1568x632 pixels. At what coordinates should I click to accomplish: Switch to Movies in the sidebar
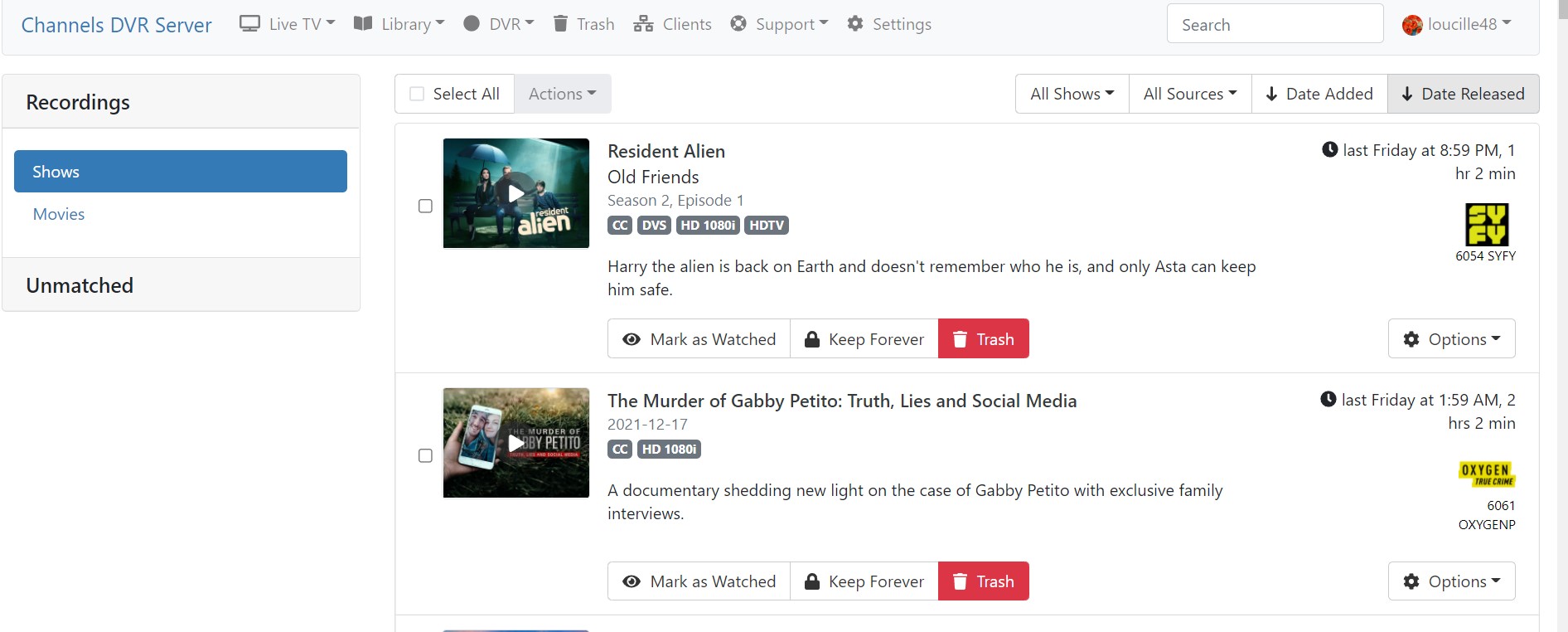(59, 214)
